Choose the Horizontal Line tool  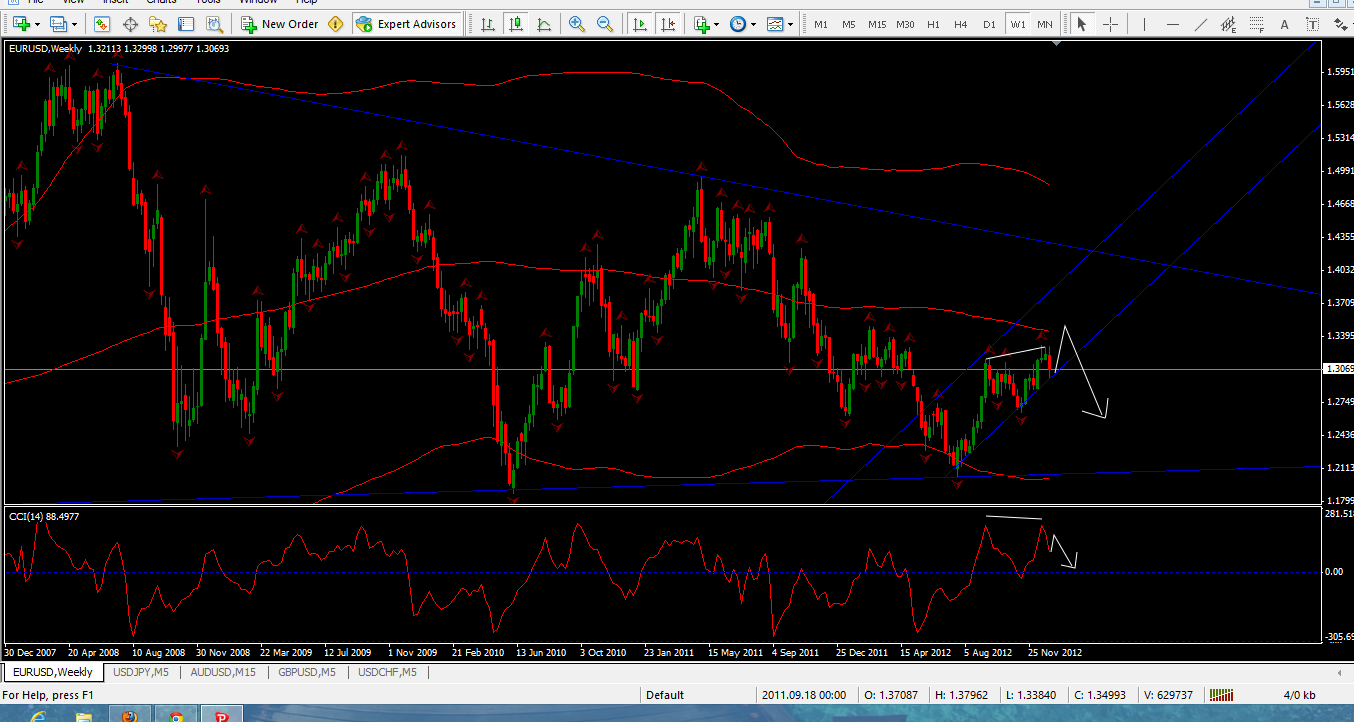pos(1173,24)
